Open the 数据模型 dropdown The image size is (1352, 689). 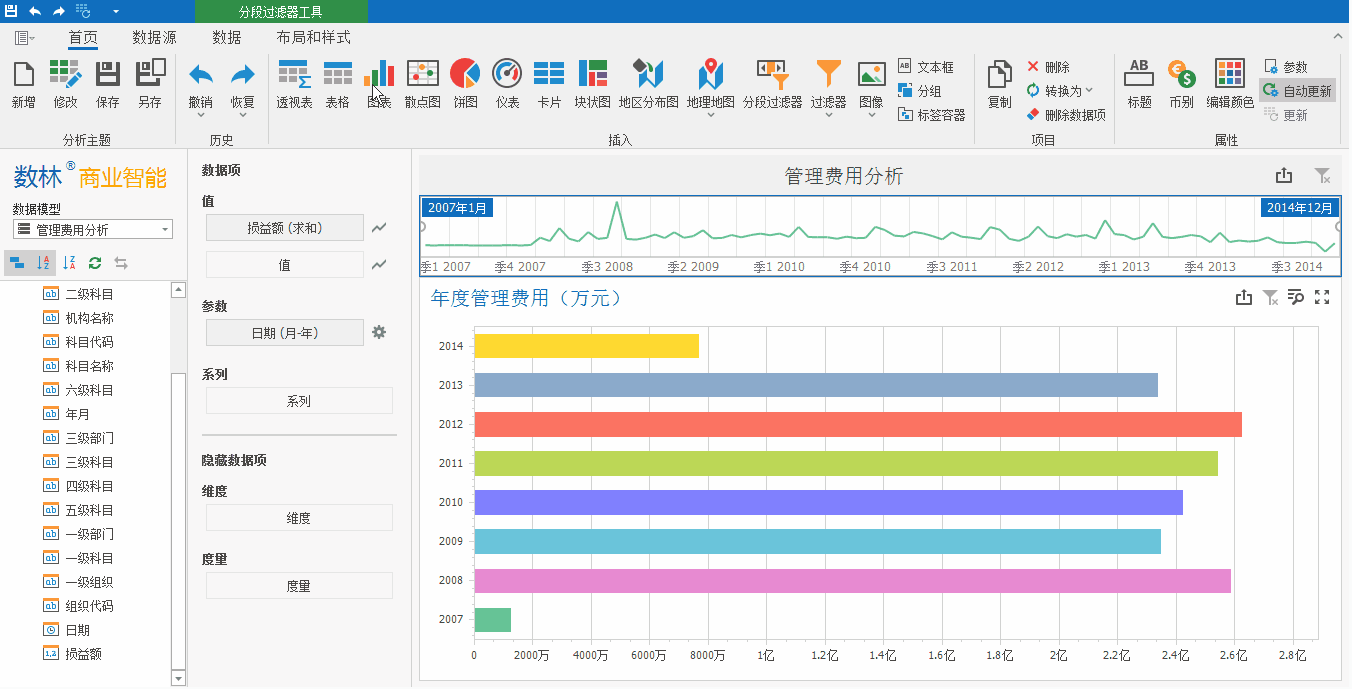(93, 230)
